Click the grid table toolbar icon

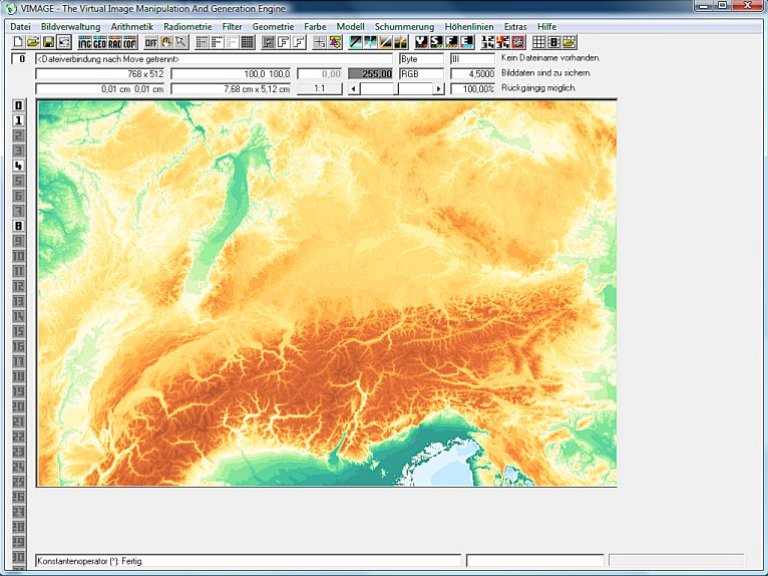[x=539, y=42]
